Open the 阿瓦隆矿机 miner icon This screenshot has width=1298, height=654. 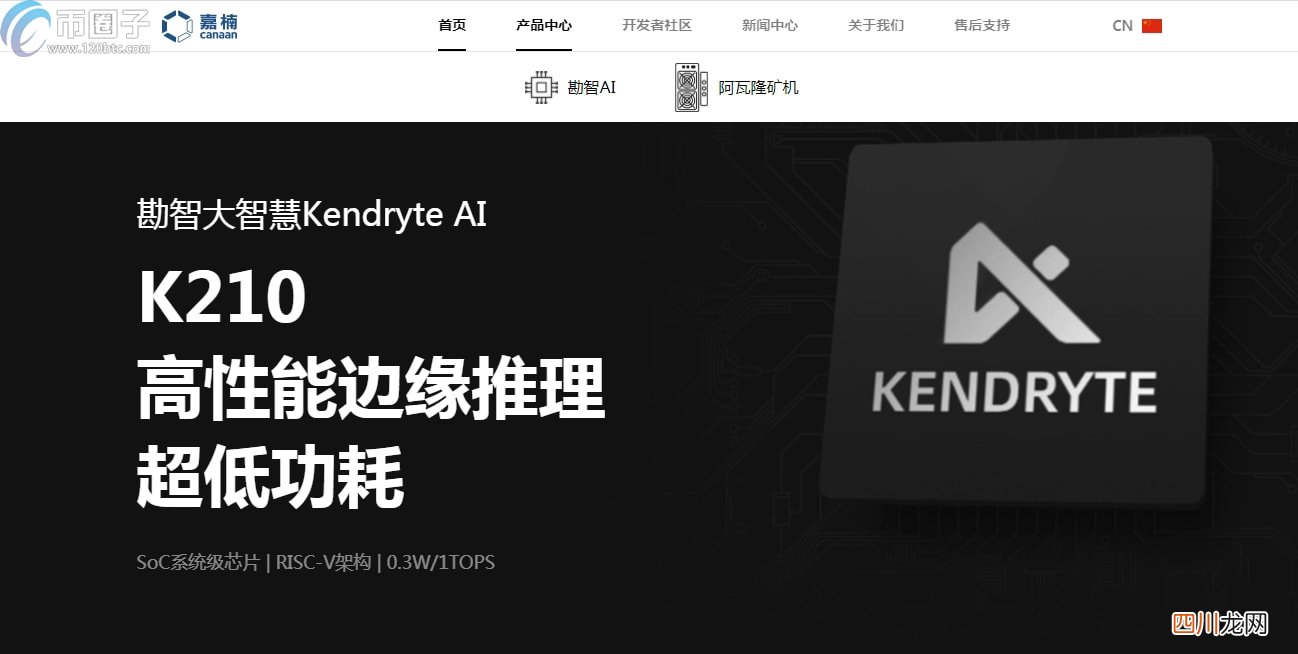pos(692,87)
